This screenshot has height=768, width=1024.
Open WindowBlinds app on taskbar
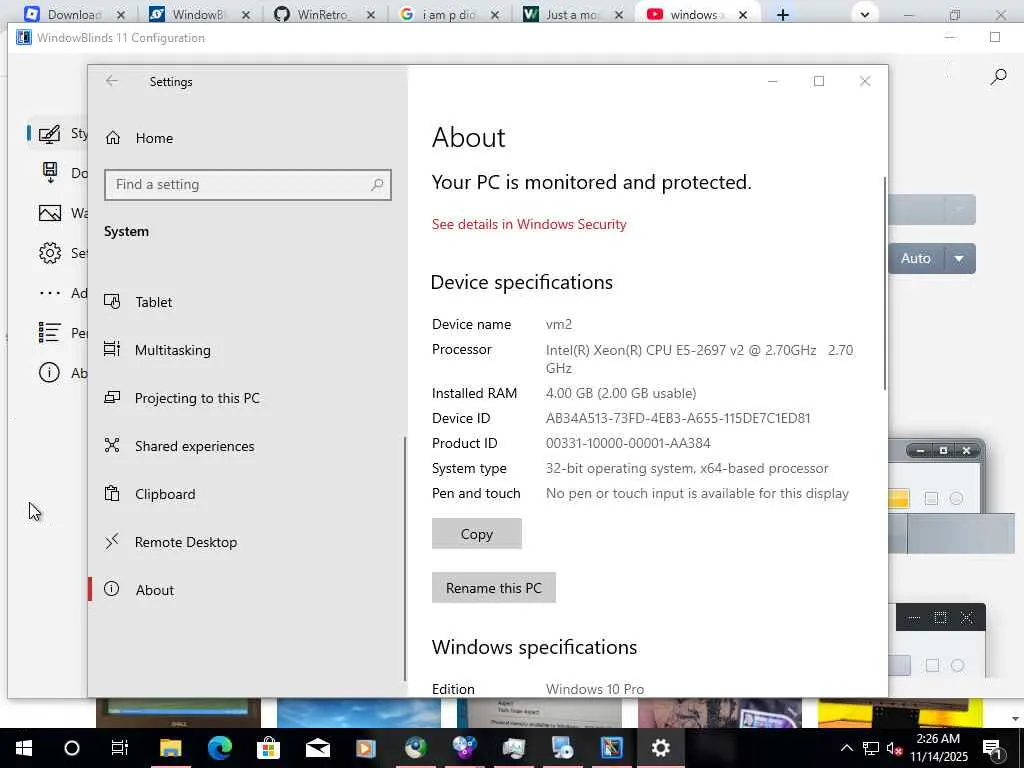click(611, 748)
